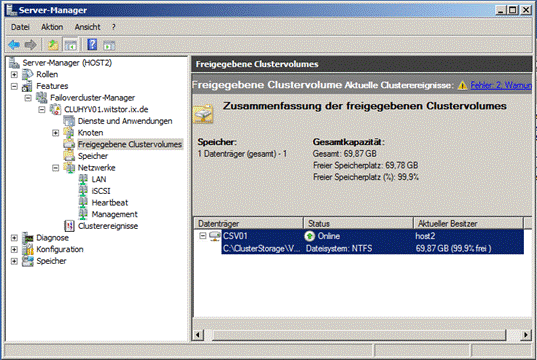Click the Freigegebene Clustervolumes tree icon

click(69, 144)
